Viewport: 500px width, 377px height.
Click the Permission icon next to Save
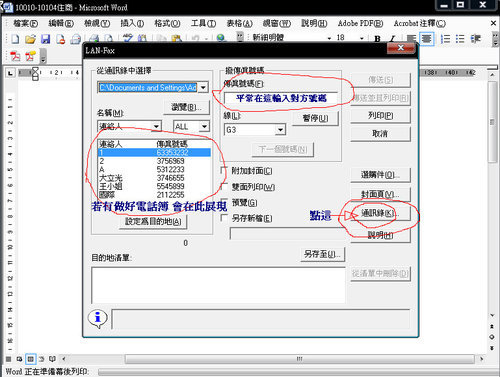coord(61,39)
